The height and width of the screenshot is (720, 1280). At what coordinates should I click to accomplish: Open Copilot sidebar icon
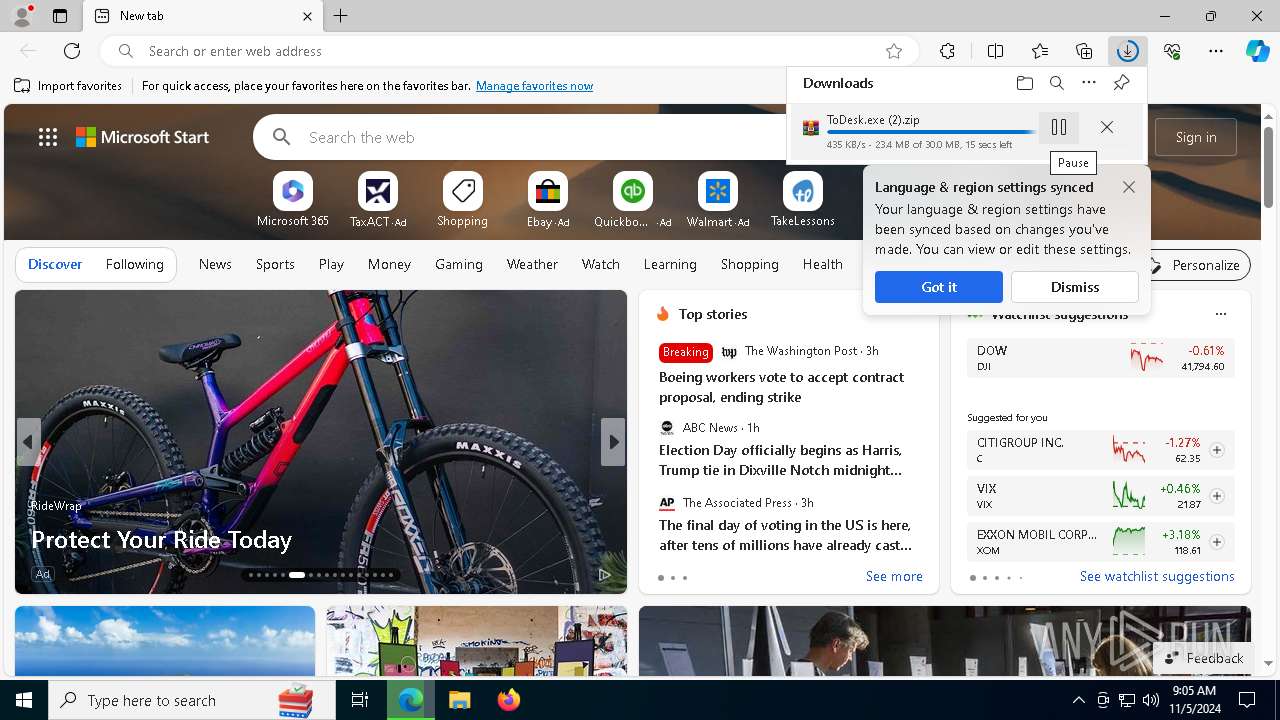[1258, 51]
